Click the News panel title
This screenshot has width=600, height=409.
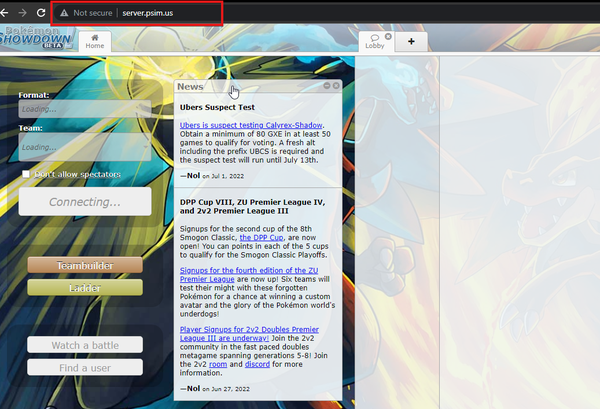pyautogui.click(x=190, y=86)
